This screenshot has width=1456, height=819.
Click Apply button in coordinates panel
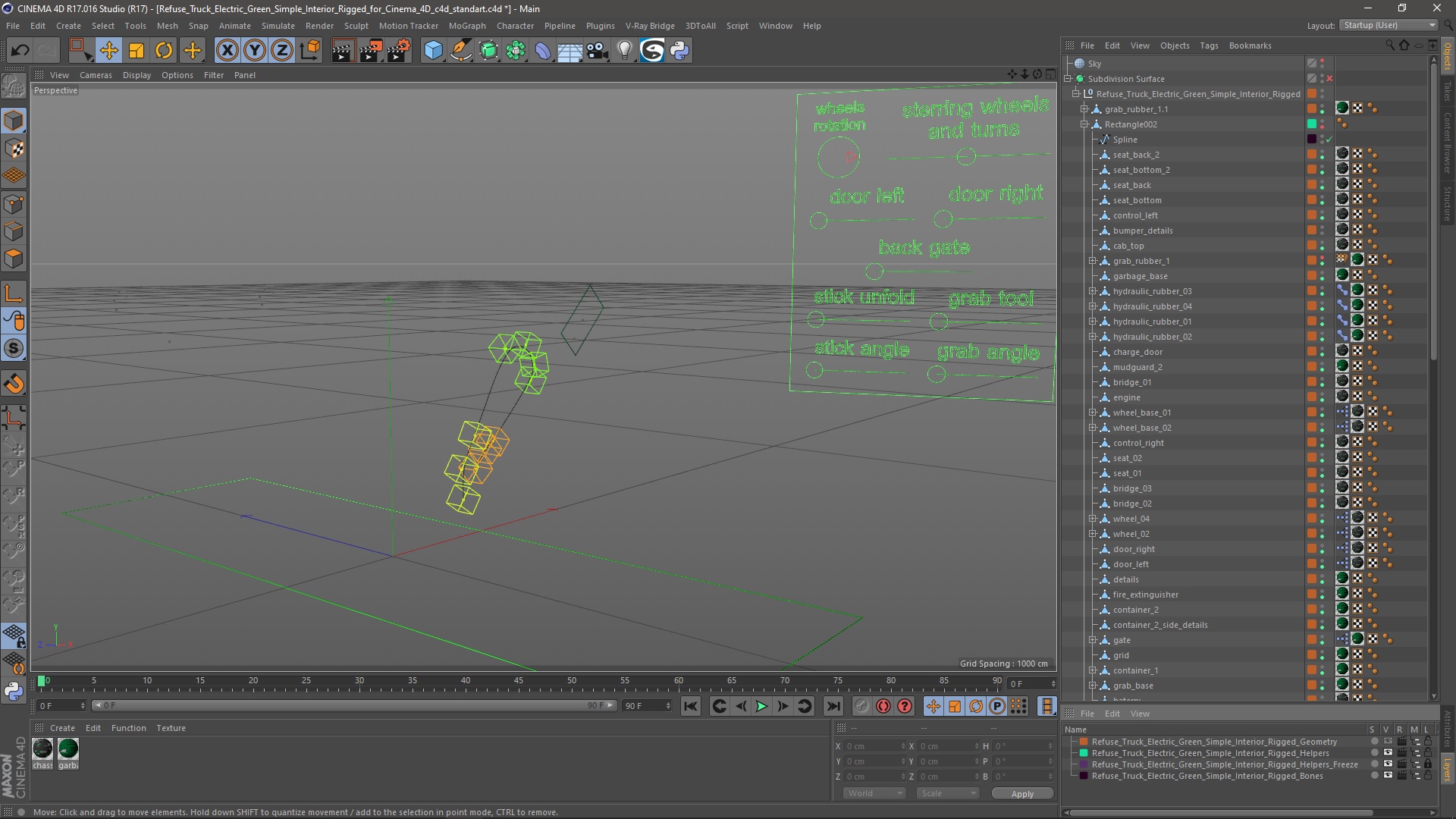tap(1022, 794)
